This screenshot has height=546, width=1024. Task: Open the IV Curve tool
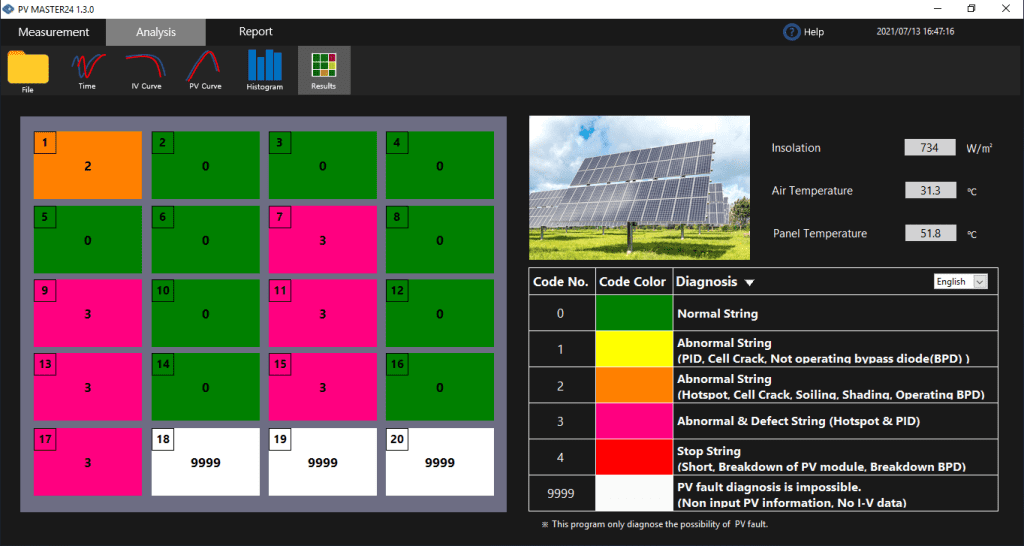[146, 71]
